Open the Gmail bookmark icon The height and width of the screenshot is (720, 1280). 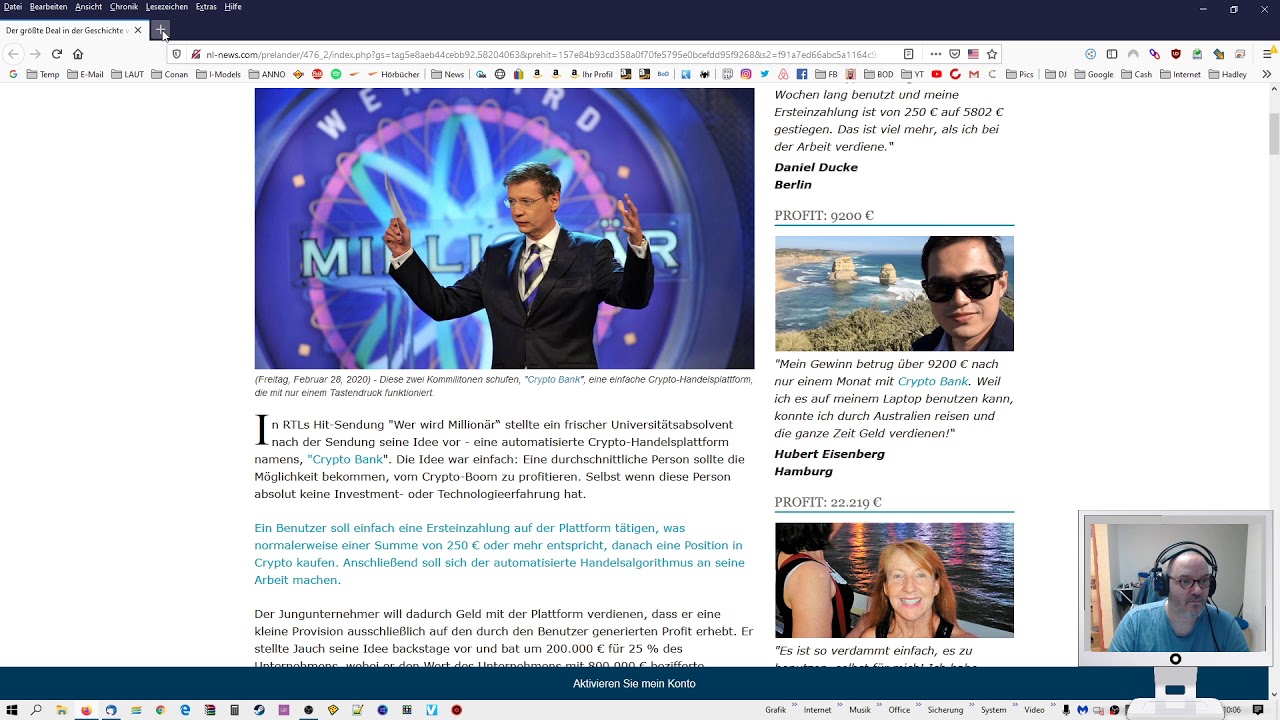[974, 74]
